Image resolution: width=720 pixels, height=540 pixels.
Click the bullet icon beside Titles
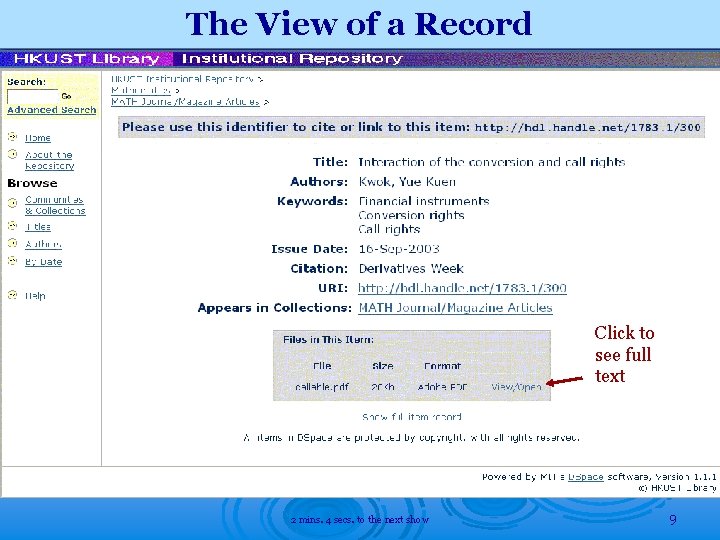[12, 225]
